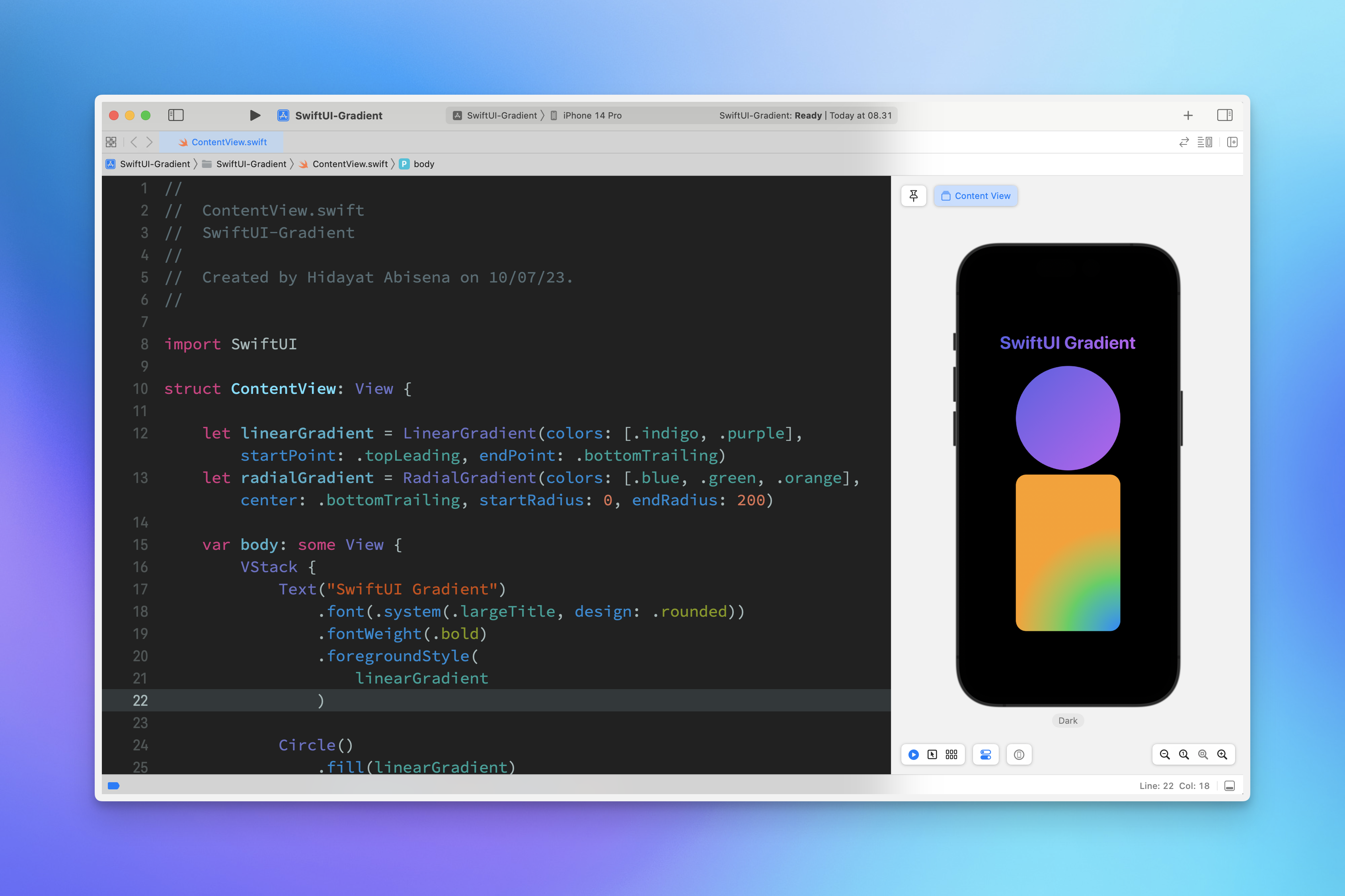Toggle the left navigator sidebar icon

point(176,115)
